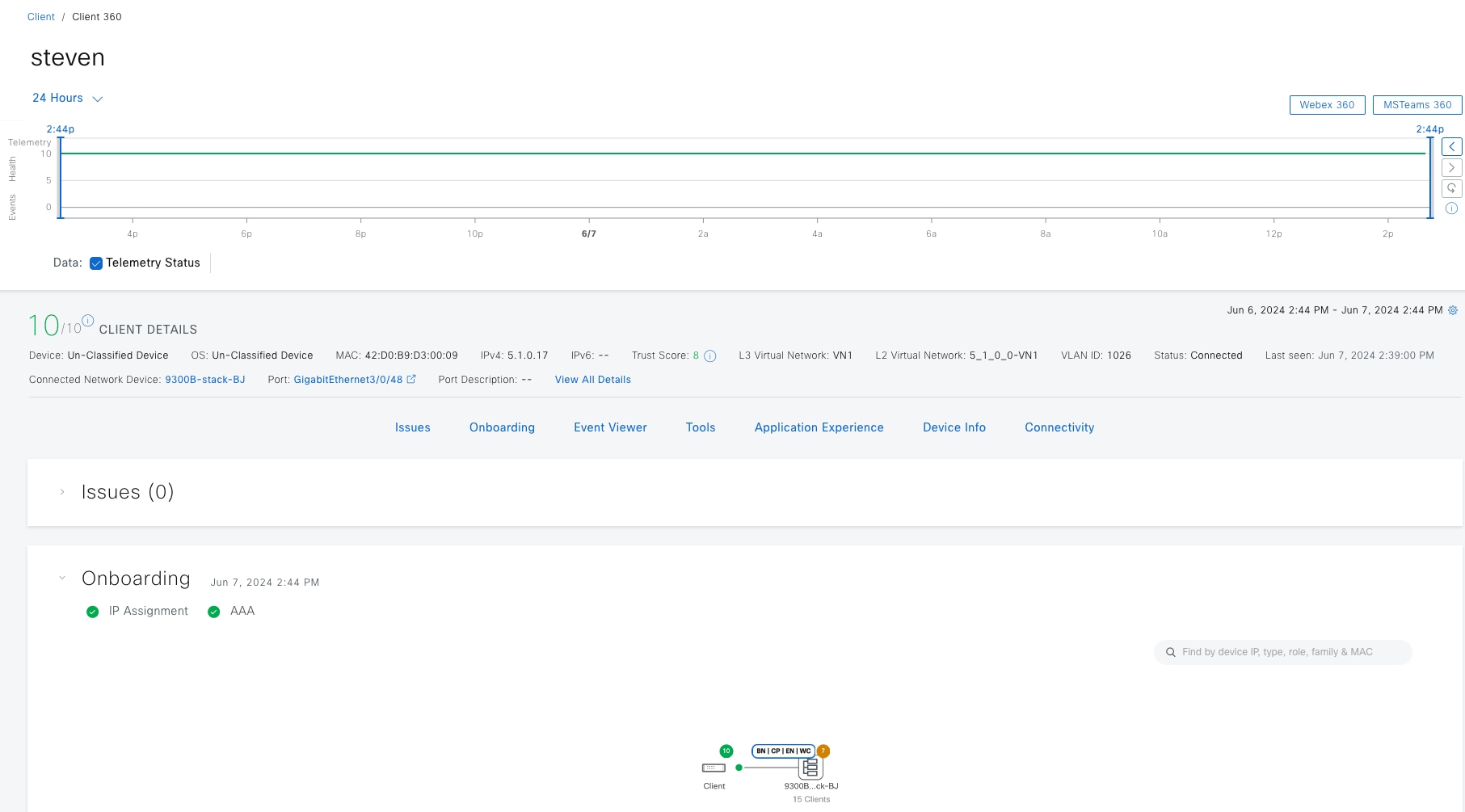Click the forward arrow timeline navigation icon

(1452, 167)
